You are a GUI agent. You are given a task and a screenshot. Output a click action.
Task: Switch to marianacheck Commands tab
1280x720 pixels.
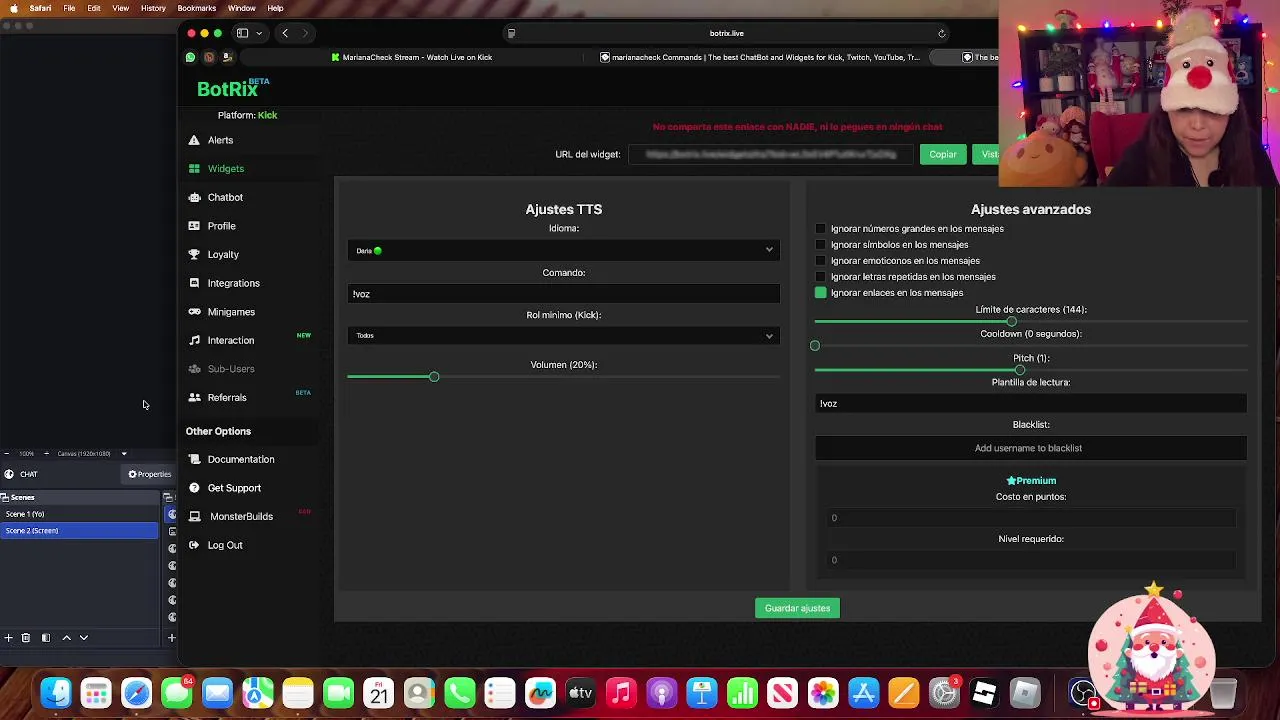[x=760, y=57]
